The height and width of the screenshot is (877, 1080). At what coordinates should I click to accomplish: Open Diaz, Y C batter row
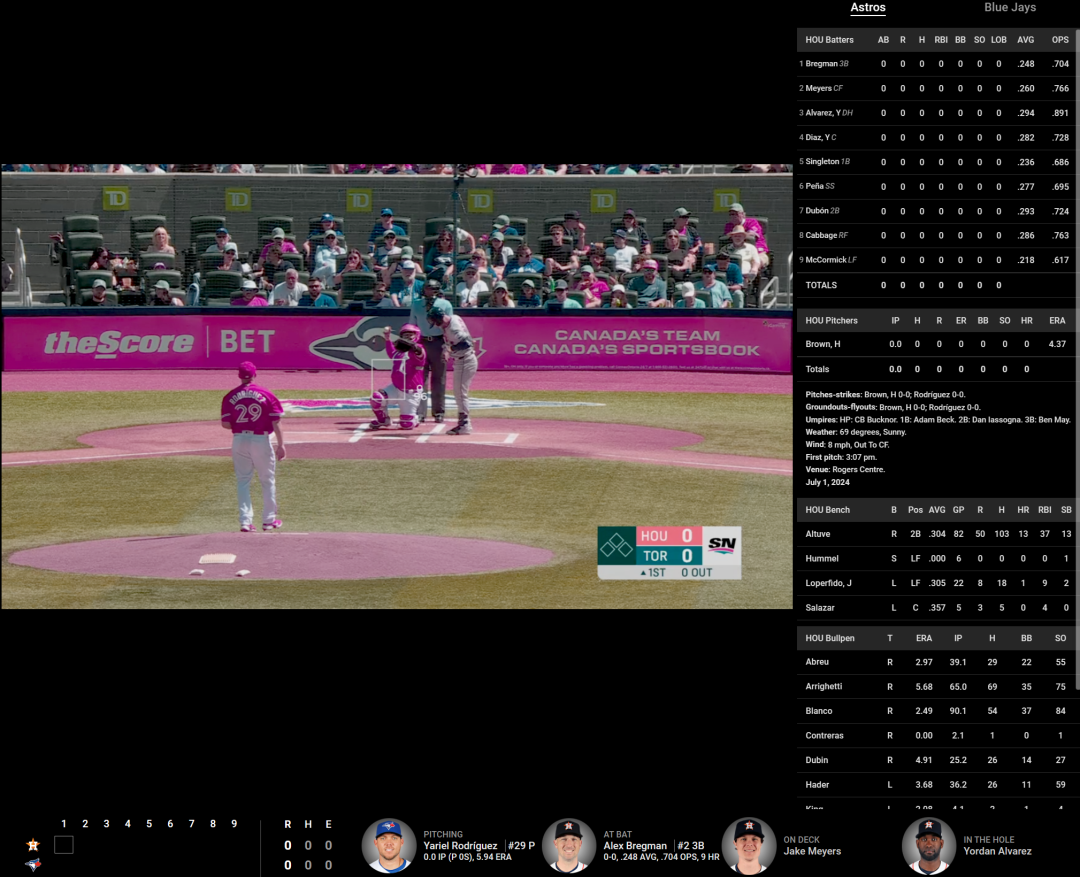tap(935, 137)
